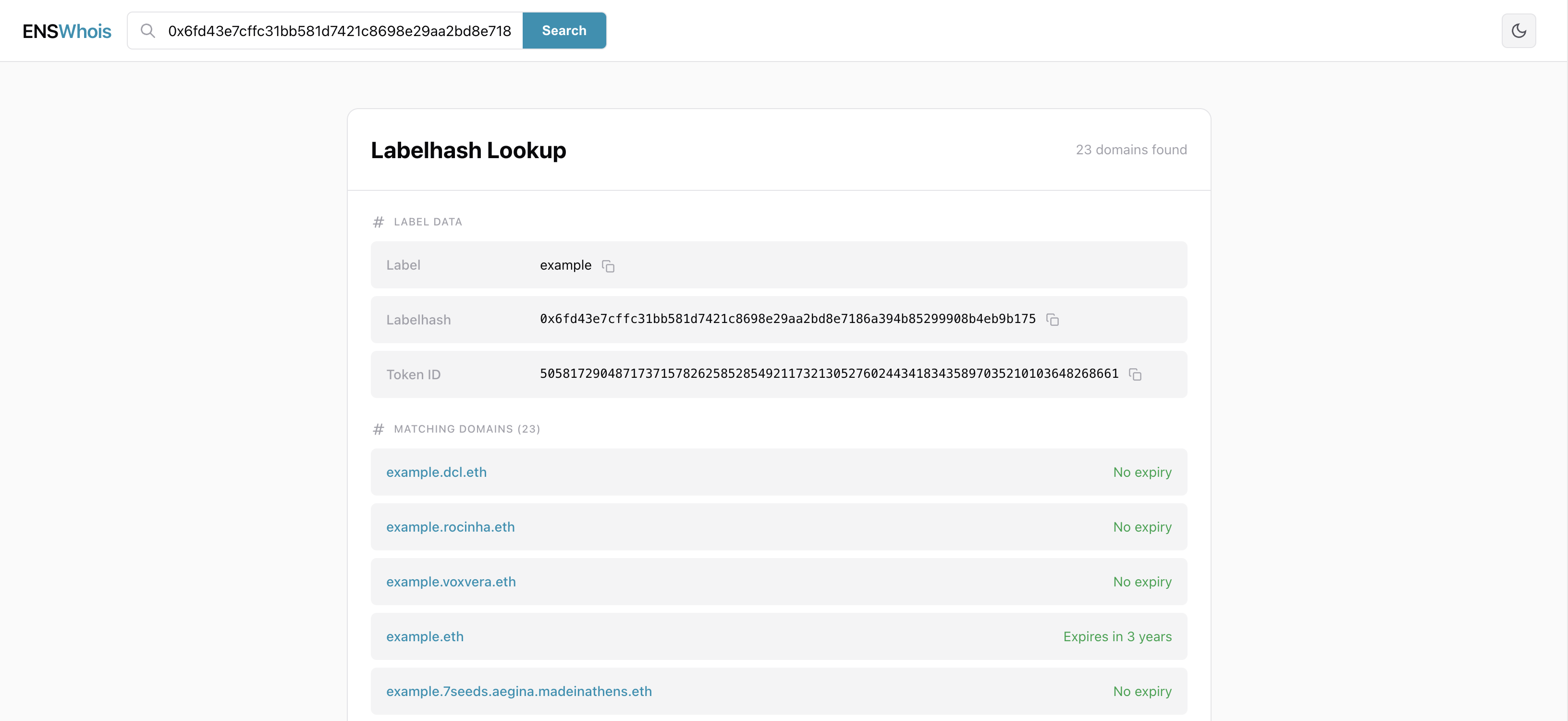Click the hash icon beside MATCHING DOMAINS
The width and height of the screenshot is (1568, 721).
tap(378, 429)
